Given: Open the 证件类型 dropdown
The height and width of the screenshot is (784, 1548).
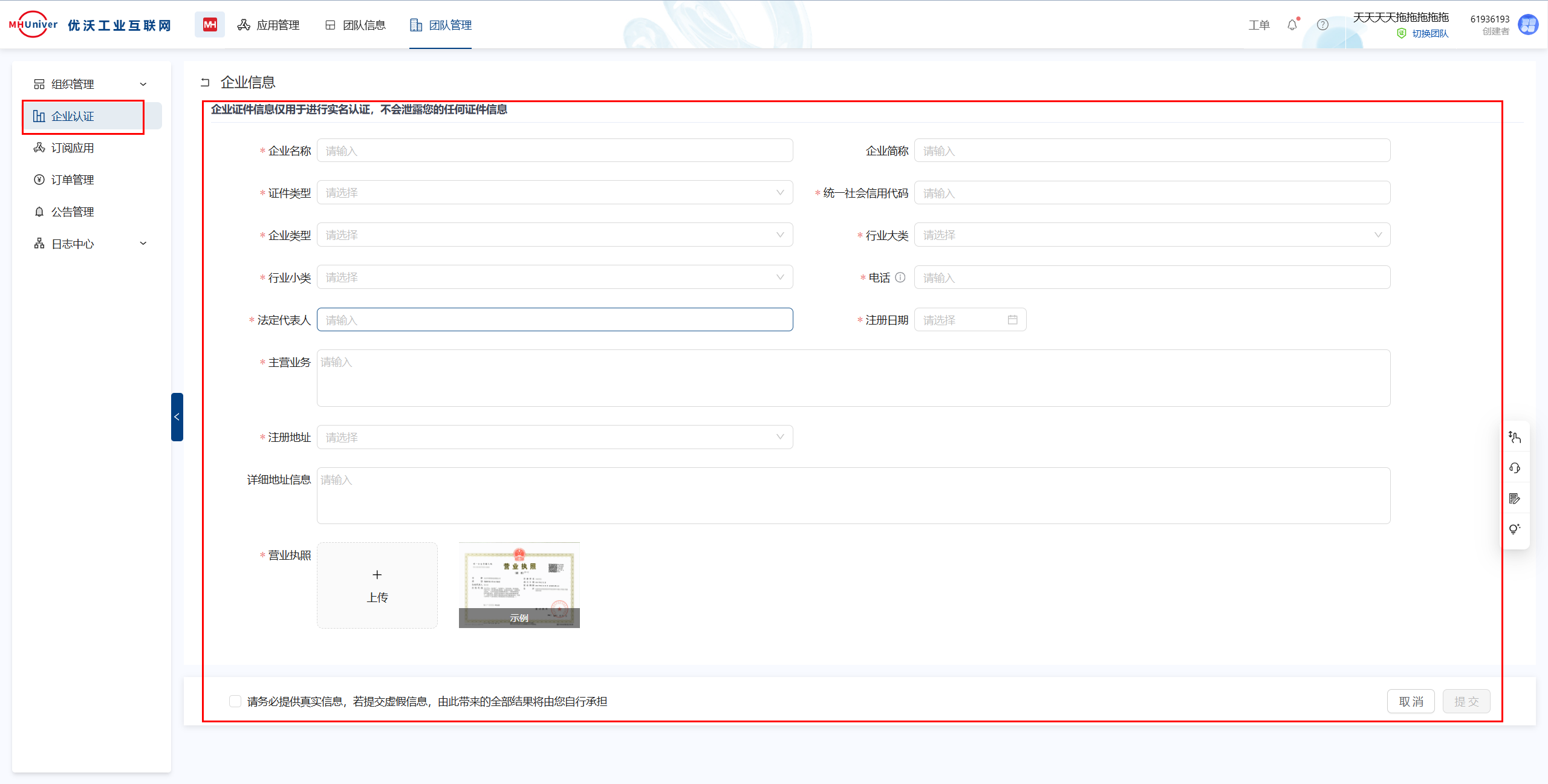Looking at the screenshot, I should [554, 193].
